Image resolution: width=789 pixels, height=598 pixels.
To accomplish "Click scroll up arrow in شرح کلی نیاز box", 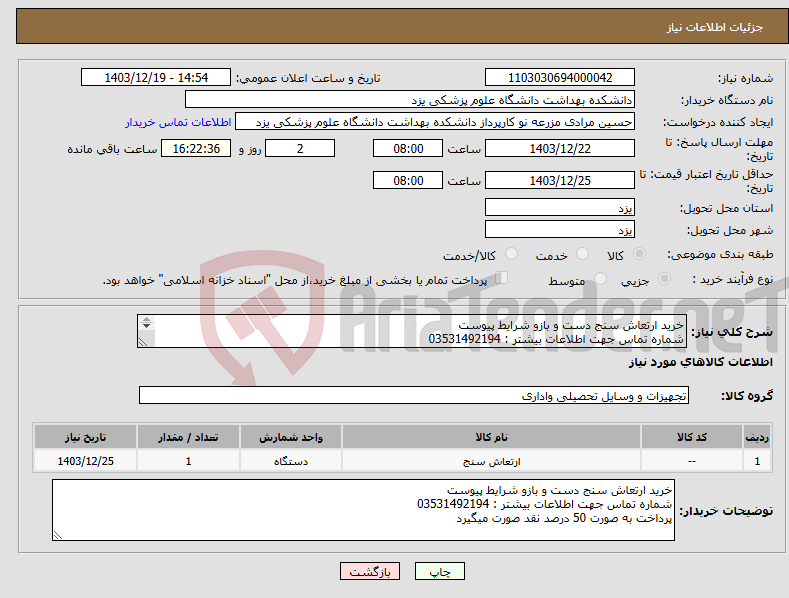I will 146,320.
